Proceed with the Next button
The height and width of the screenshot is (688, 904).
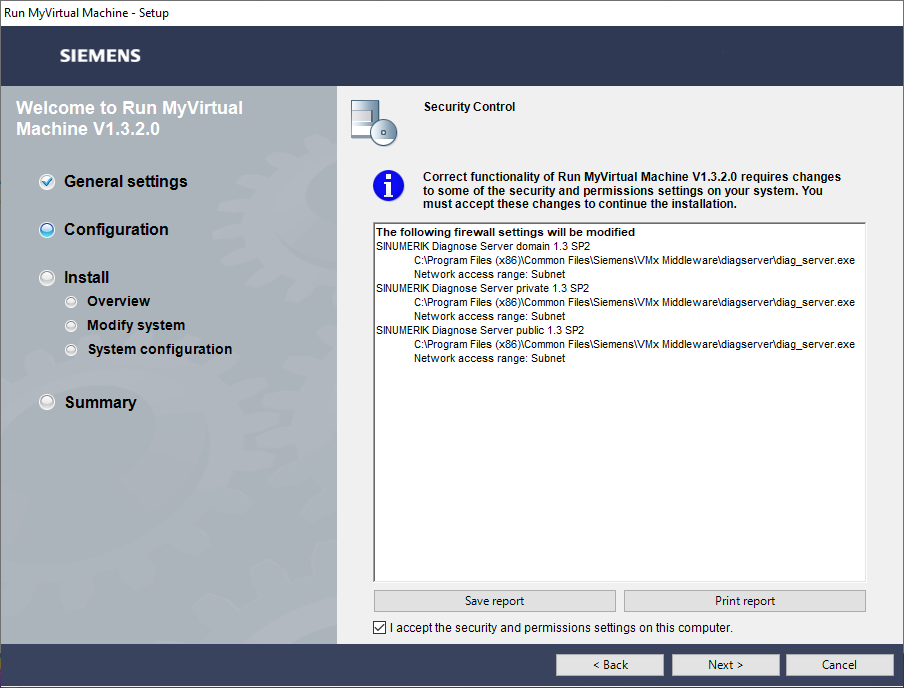pos(725,665)
